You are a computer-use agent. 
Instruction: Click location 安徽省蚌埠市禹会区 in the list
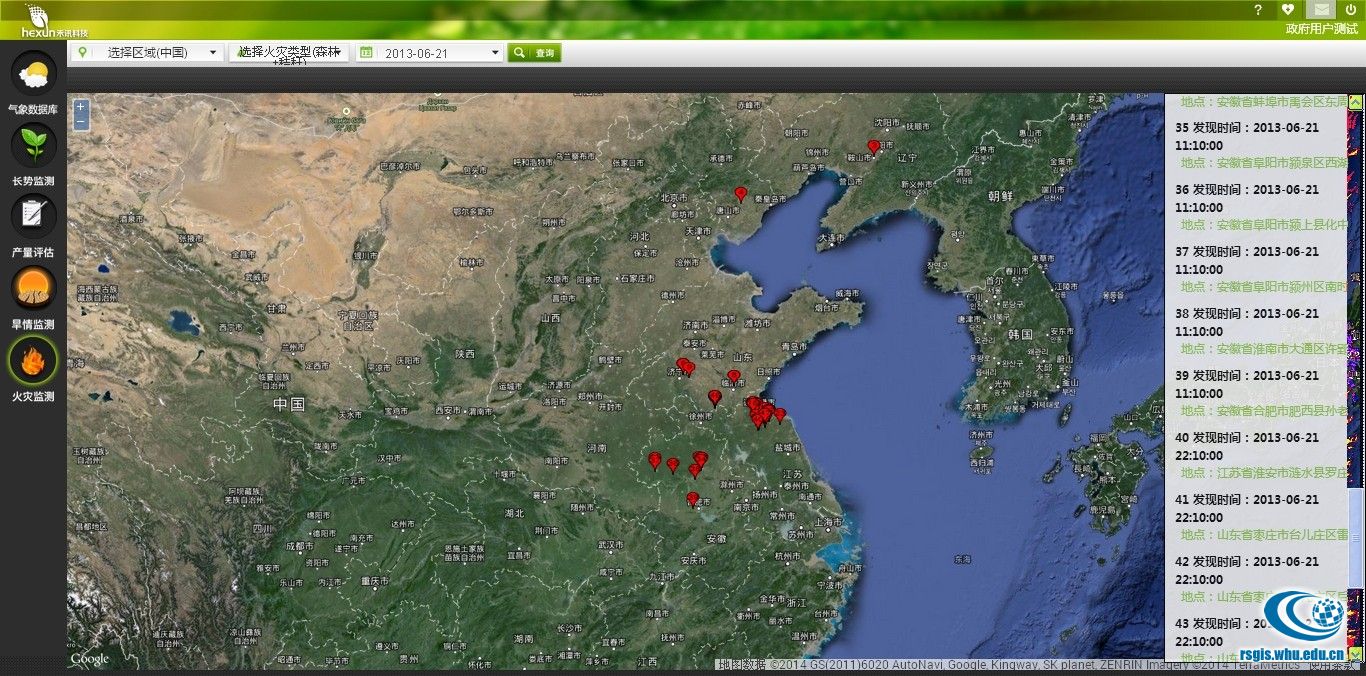click(1264, 101)
